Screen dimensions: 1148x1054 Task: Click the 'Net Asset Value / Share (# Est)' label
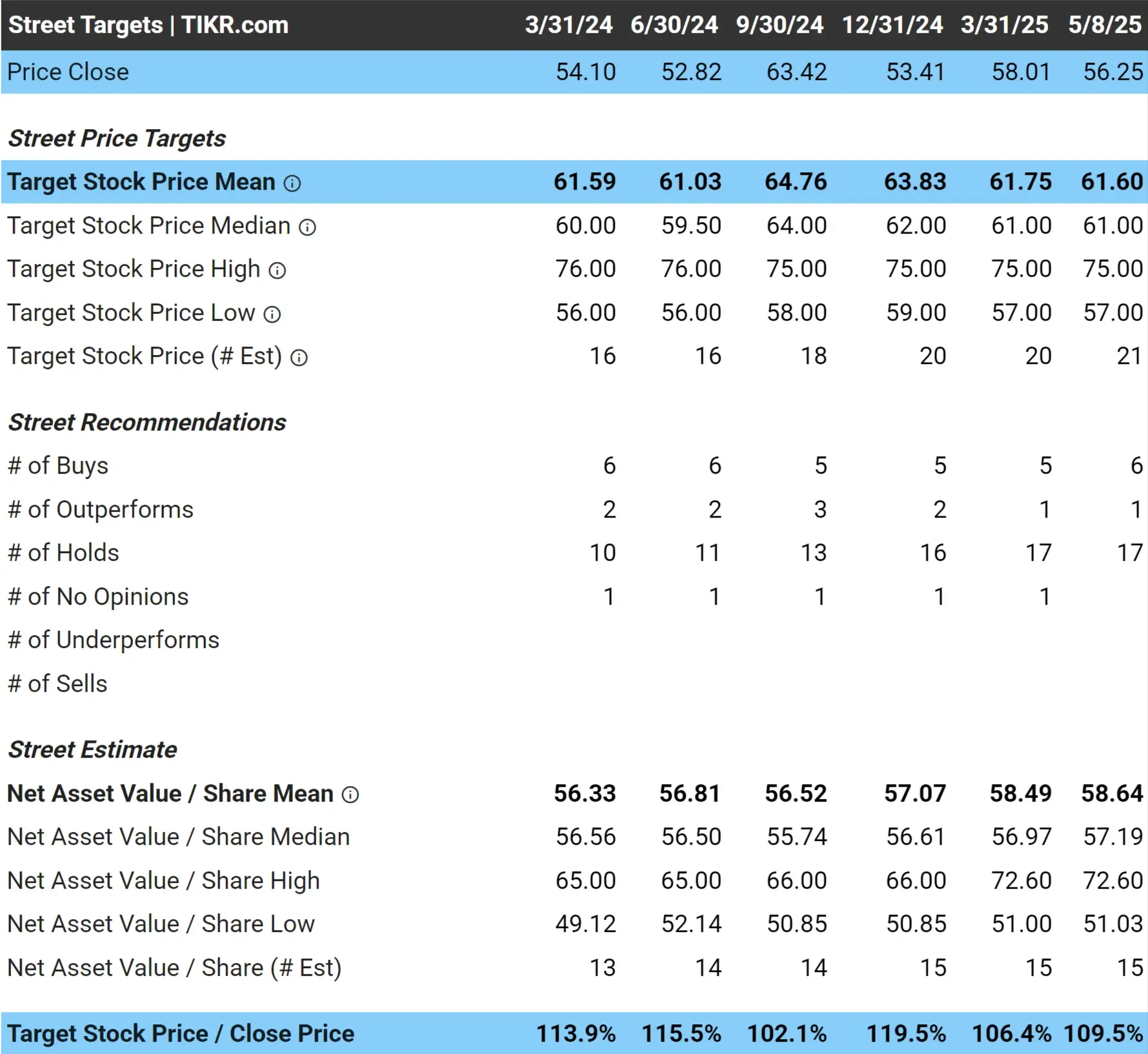(175, 968)
